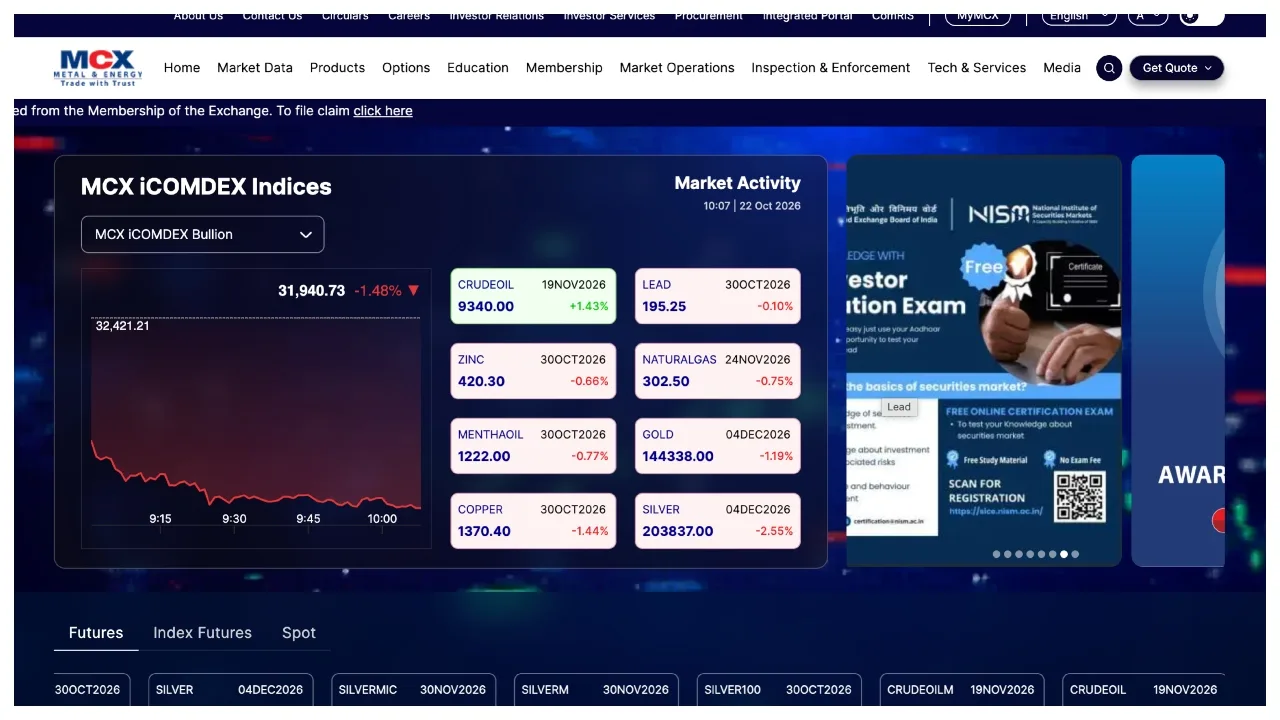This screenshot has height=720, width=1280.
Task: Open the English language dropdown
Action: 1079,17
